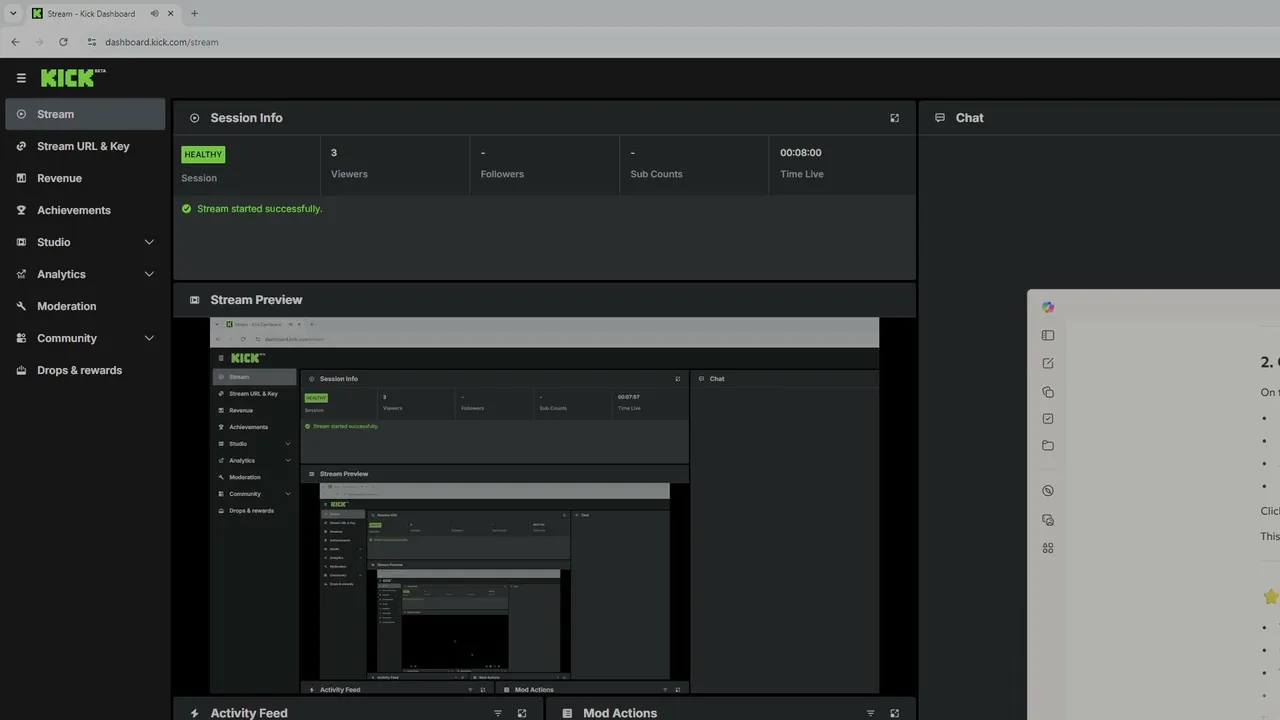The height and width of the screenshot is (720, 1280).
Task: Click the Sub Counts stat label
Action: pyautogui.click(x=656, y=174)
